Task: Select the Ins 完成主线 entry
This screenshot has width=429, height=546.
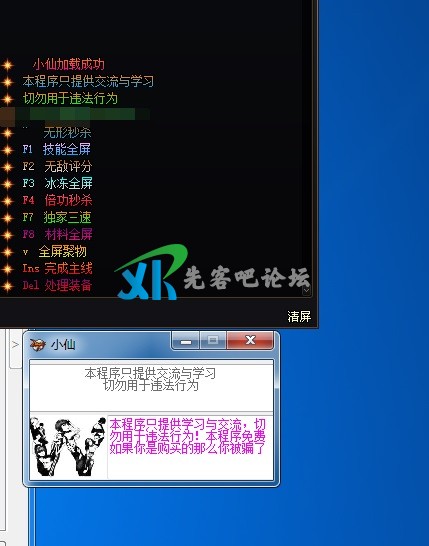Action: point(57,268)
